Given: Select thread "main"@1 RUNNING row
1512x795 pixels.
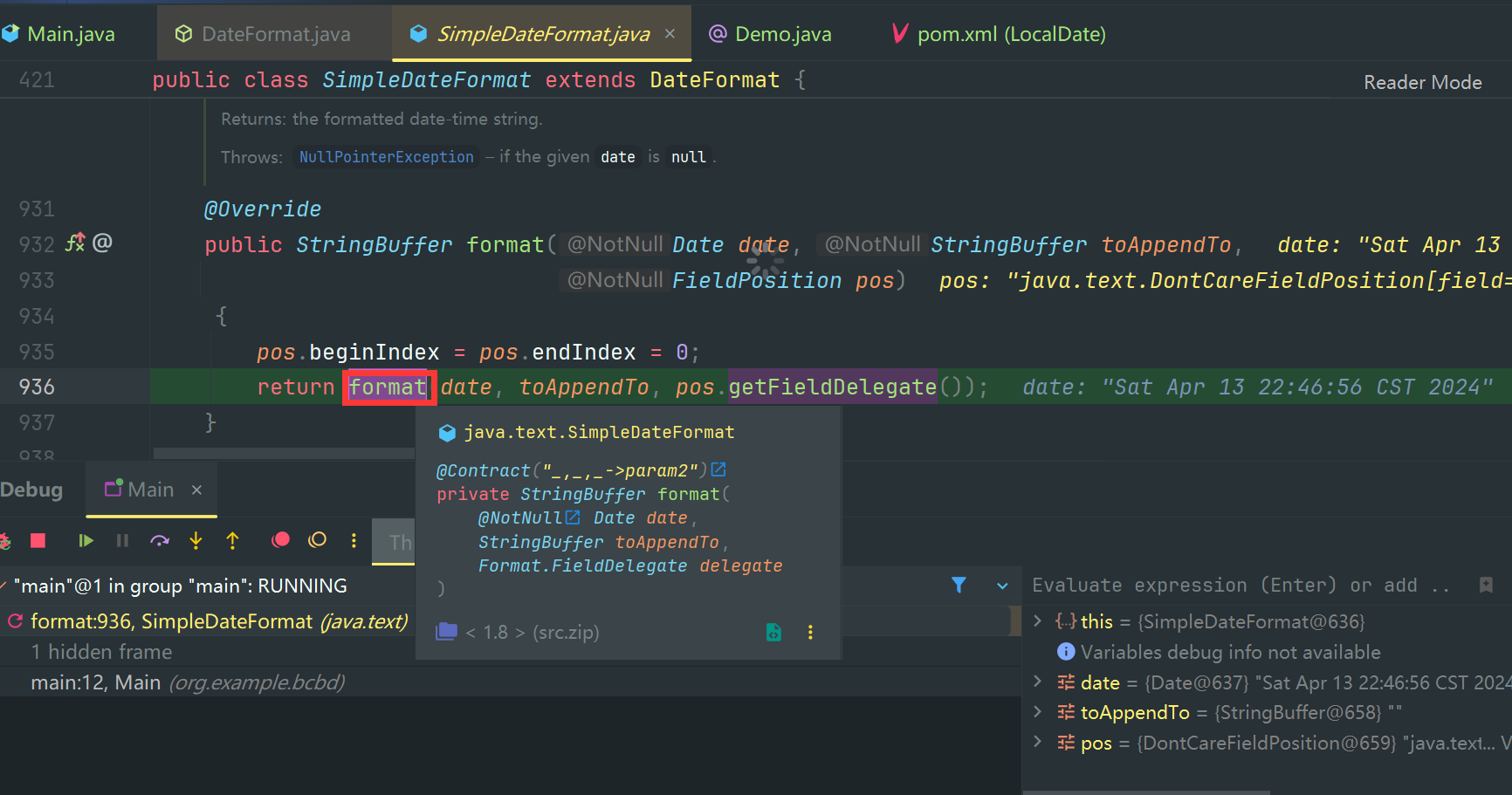Looking at the screenshot, I should (180, 586).
